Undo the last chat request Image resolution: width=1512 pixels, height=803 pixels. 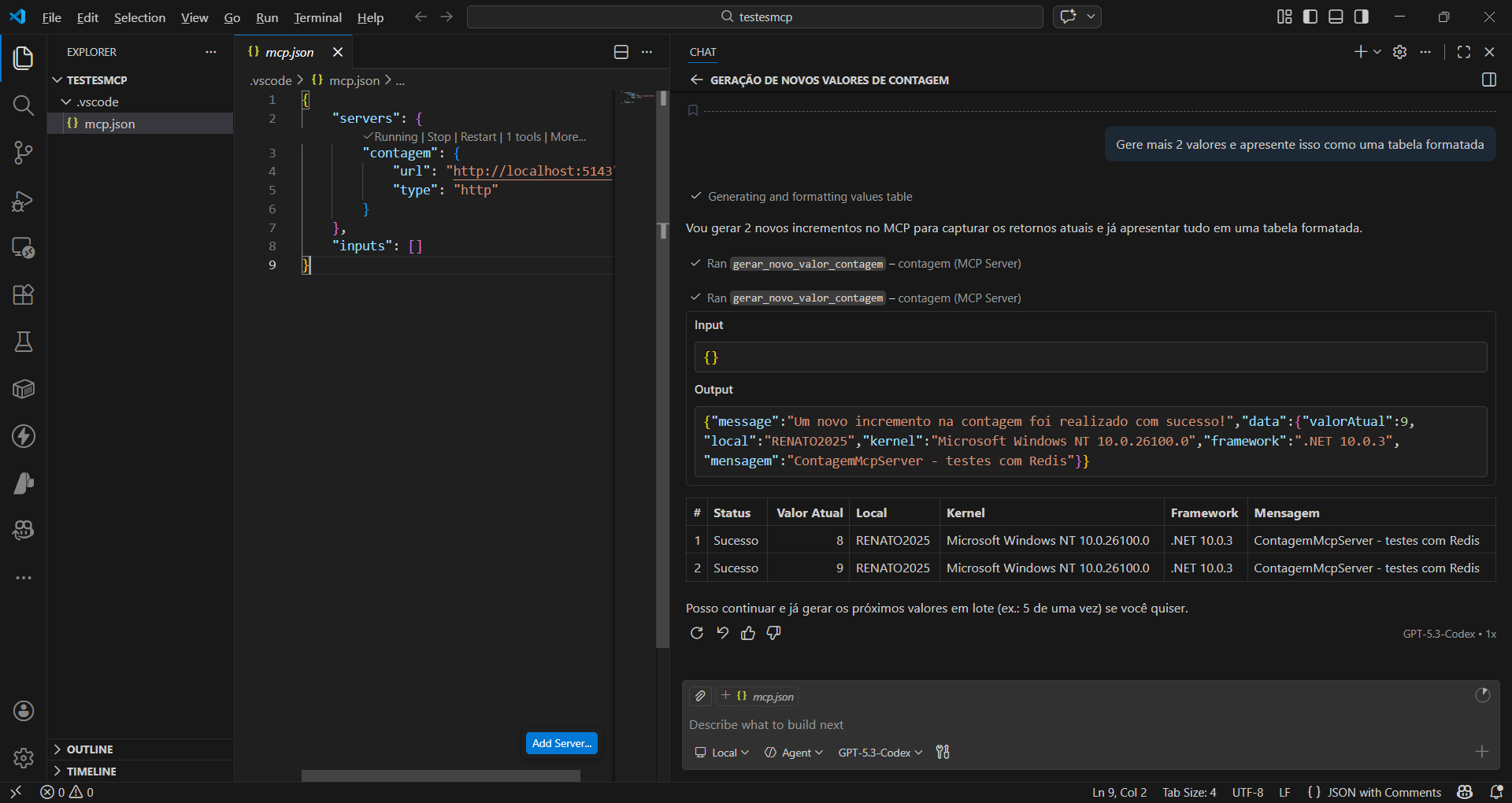click(722, 633)
